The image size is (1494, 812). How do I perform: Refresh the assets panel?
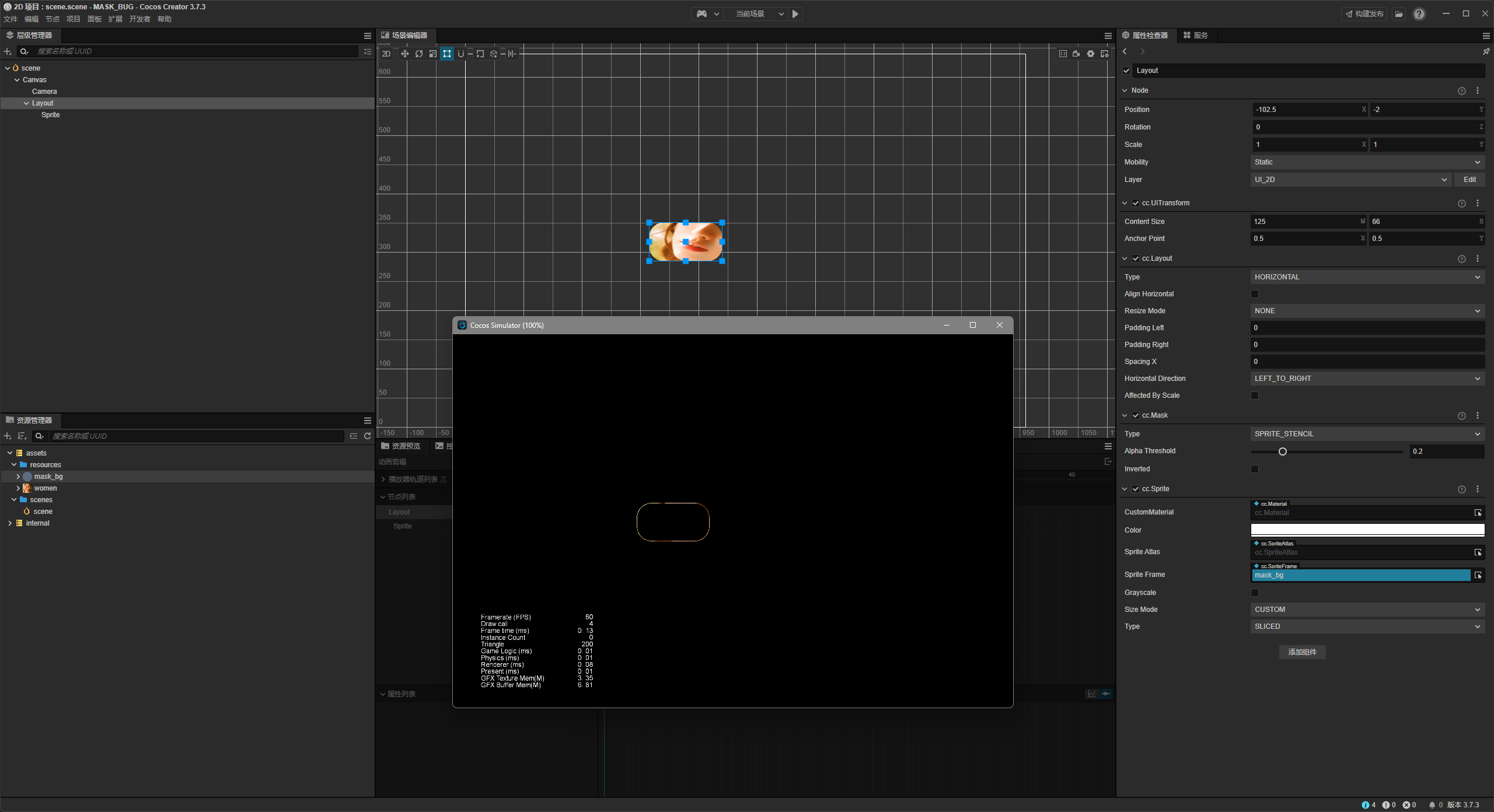(368, 436)
